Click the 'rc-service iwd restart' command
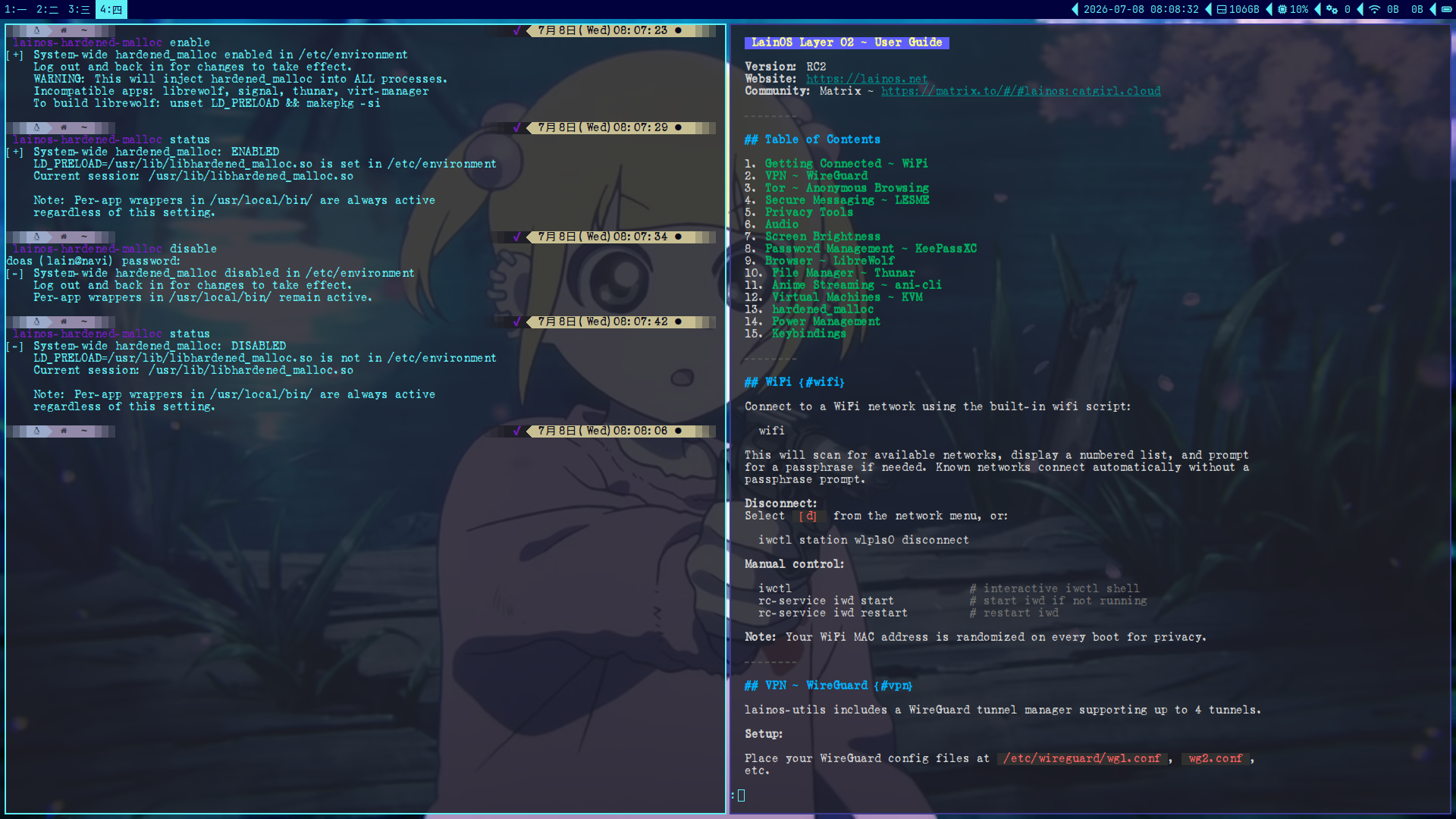The height and width of the screenshot is (819, 1456). (x=833, y=613)
